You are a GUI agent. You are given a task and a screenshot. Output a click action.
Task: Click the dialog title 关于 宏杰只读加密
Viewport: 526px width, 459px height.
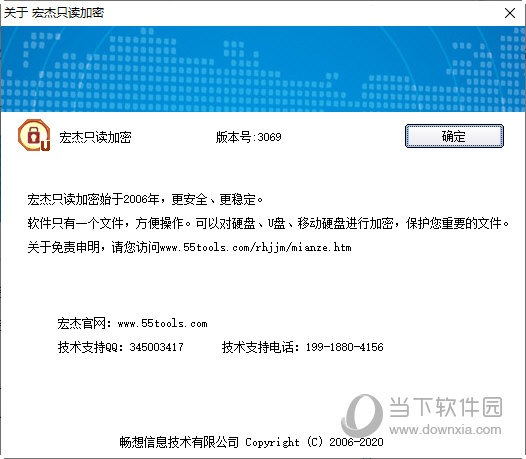(54, 13)
